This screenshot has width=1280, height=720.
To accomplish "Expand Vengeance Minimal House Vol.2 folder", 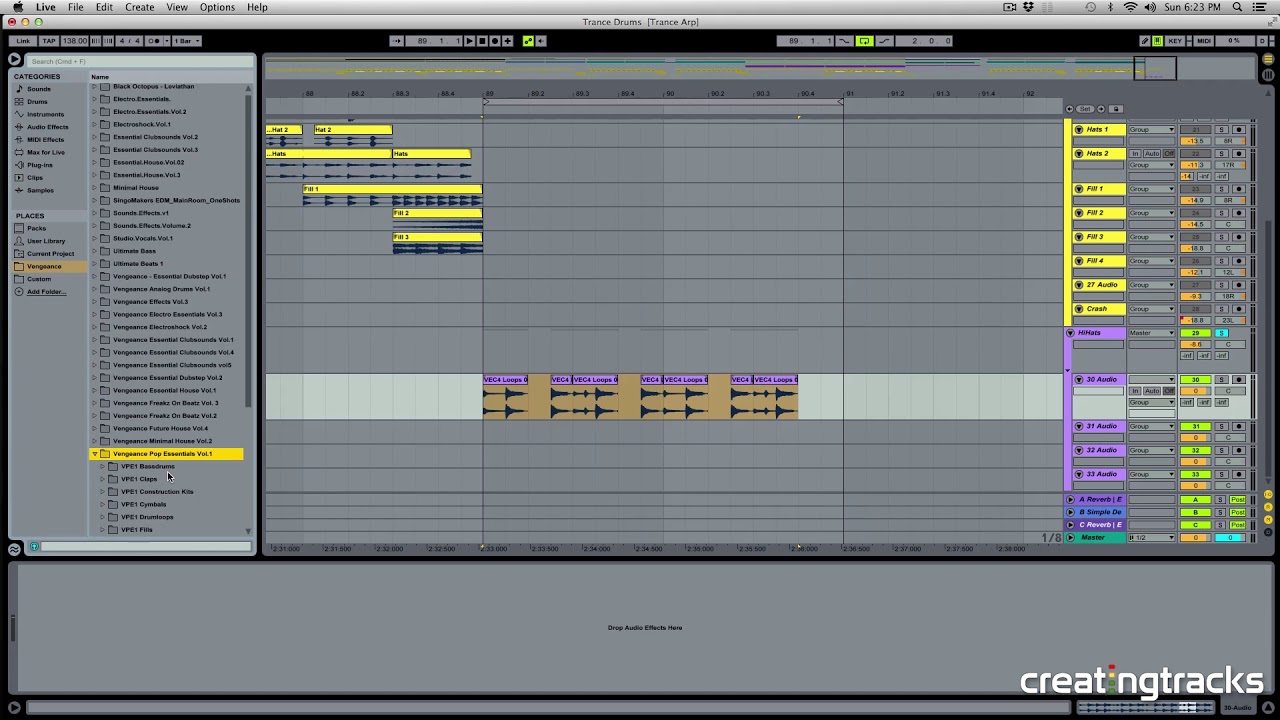I will pyautogui.click(x=95, y=441).
